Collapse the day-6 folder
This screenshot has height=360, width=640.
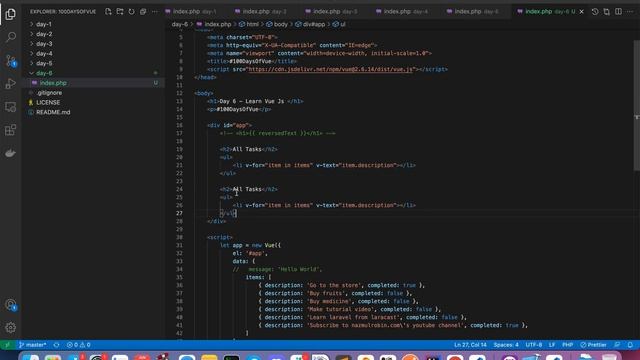pos(93,73)
